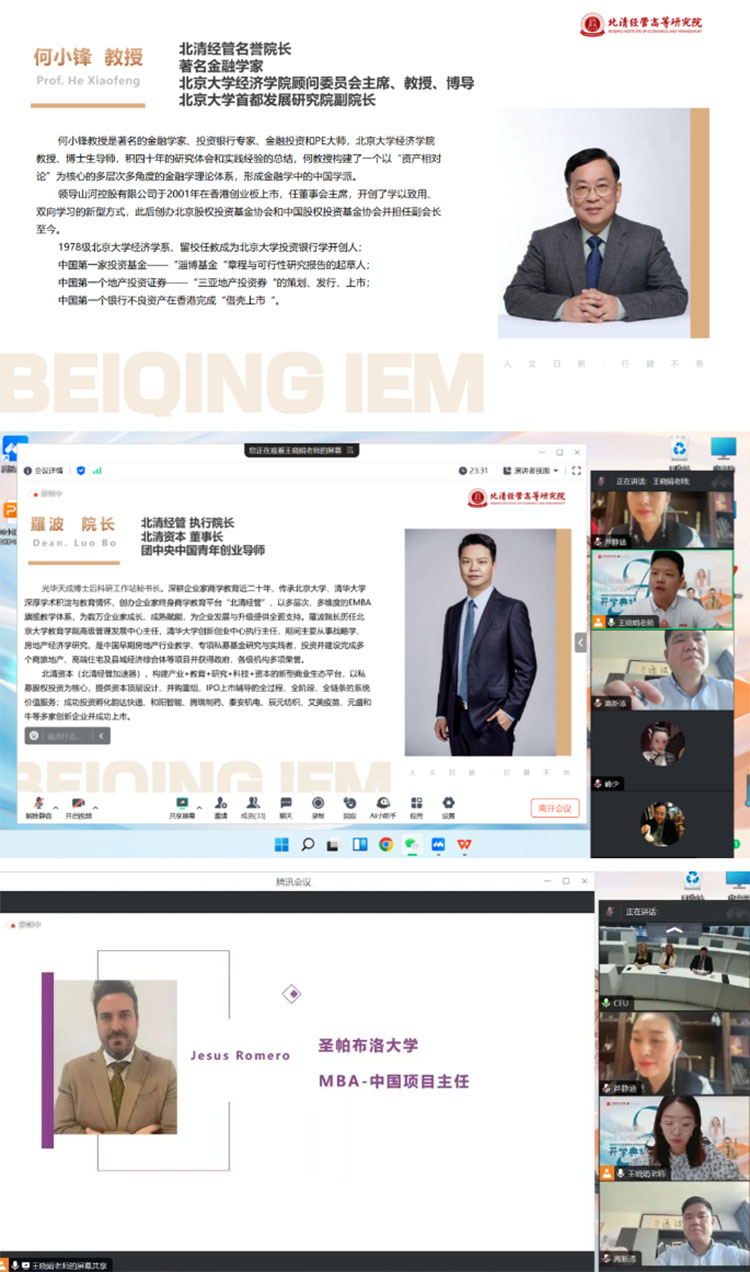Select the 龚新添 video tile in middle meeting
The height and width of the screenshot is (1272, 750).
pyautogui.click(x=663, y=669)
